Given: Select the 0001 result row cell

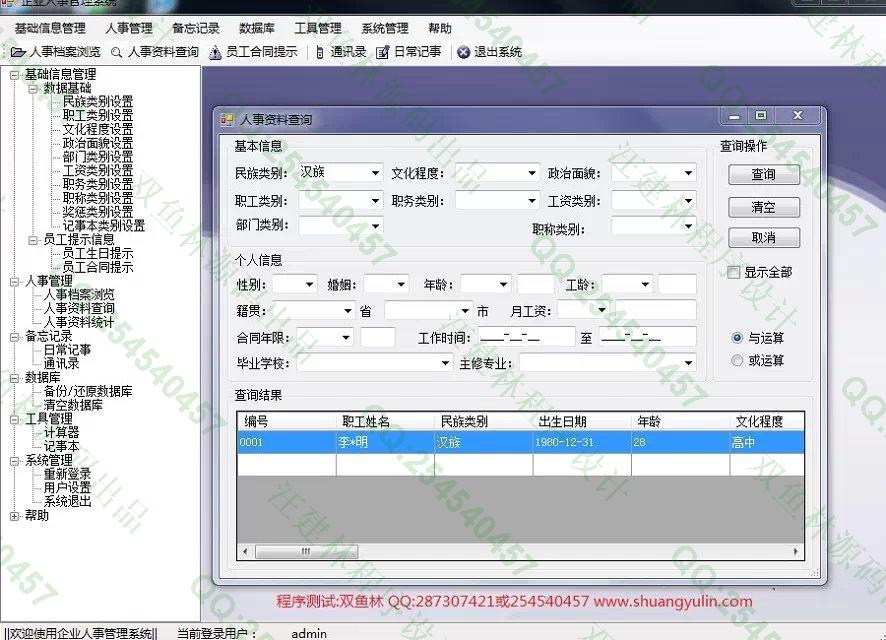Looking at the screenshot, I should point(286,442).
